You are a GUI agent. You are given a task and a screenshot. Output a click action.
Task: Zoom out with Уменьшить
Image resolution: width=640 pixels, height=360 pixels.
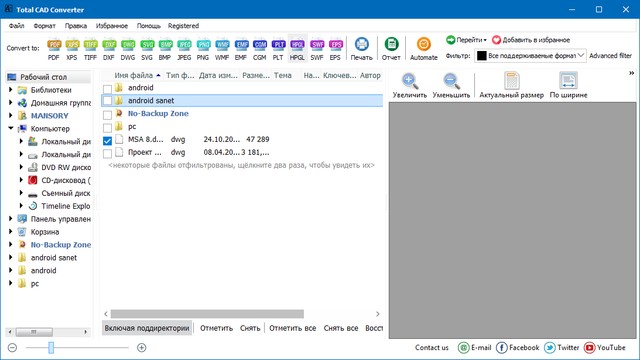pyautogui.click(x=451, y=86)
